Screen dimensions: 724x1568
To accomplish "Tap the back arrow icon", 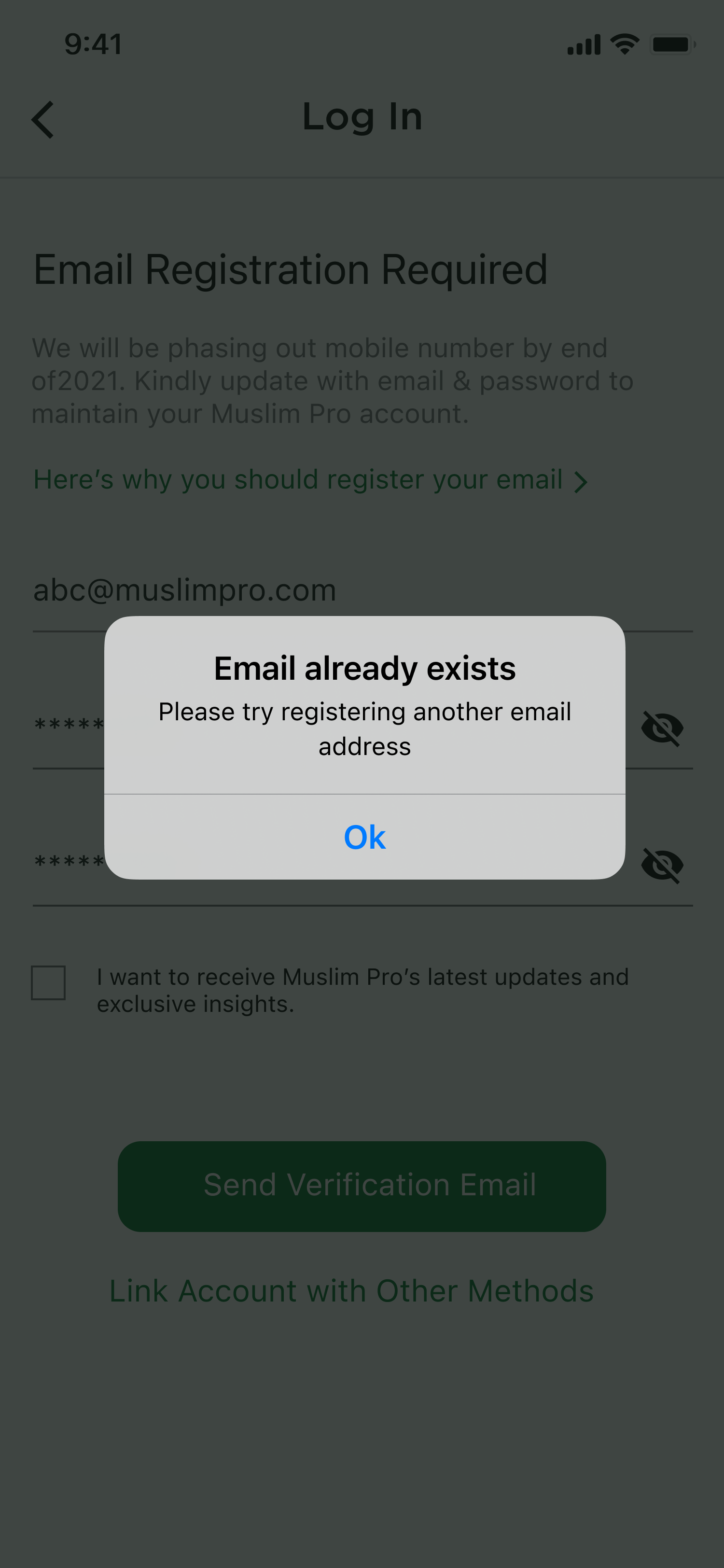I will [42, 120].
